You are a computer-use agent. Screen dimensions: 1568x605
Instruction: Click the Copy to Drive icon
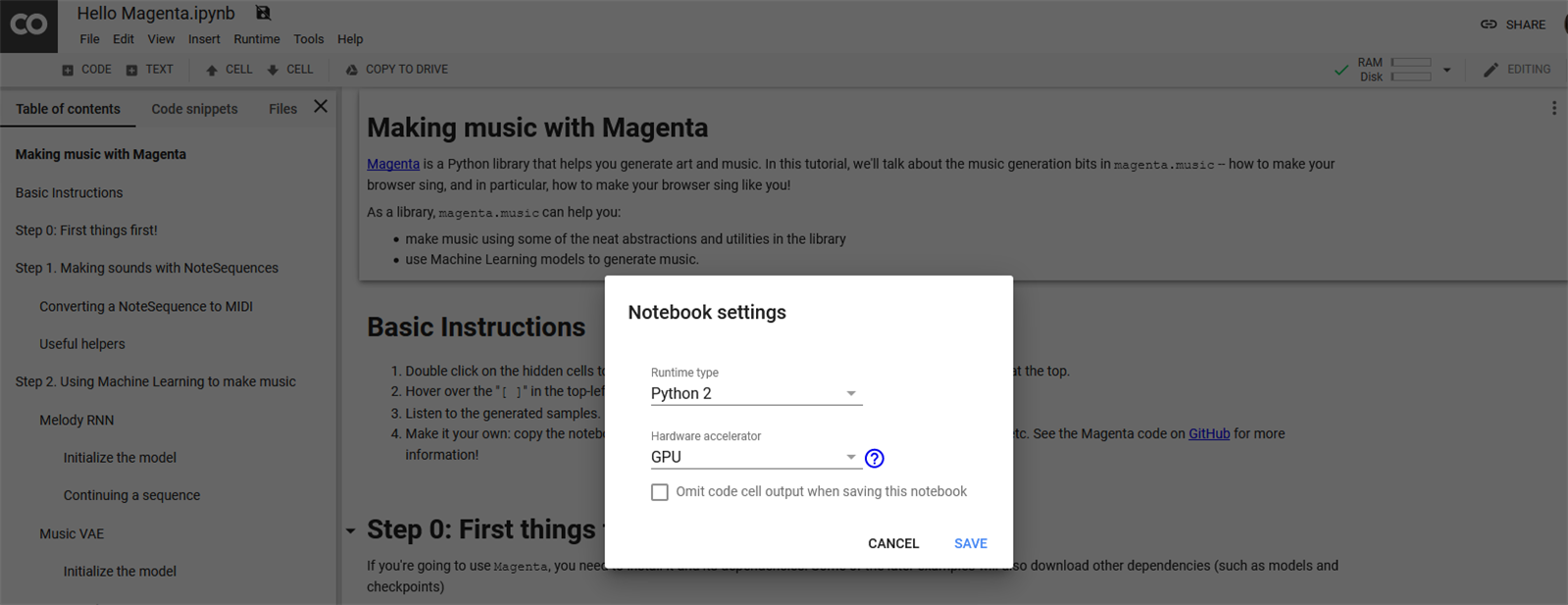(351, 70)
